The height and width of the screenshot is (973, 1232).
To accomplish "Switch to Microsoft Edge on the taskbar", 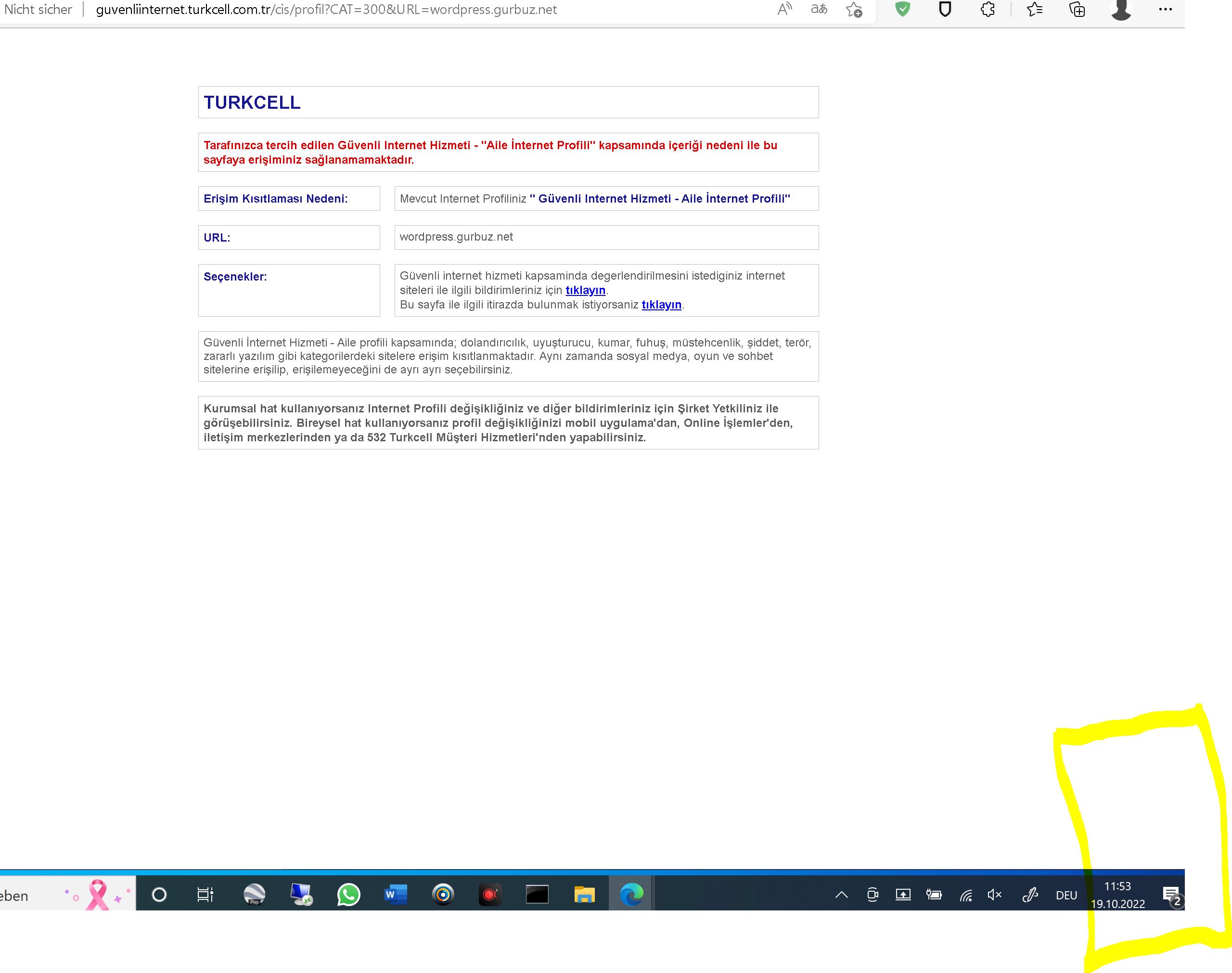I will (x=631, y=895).
